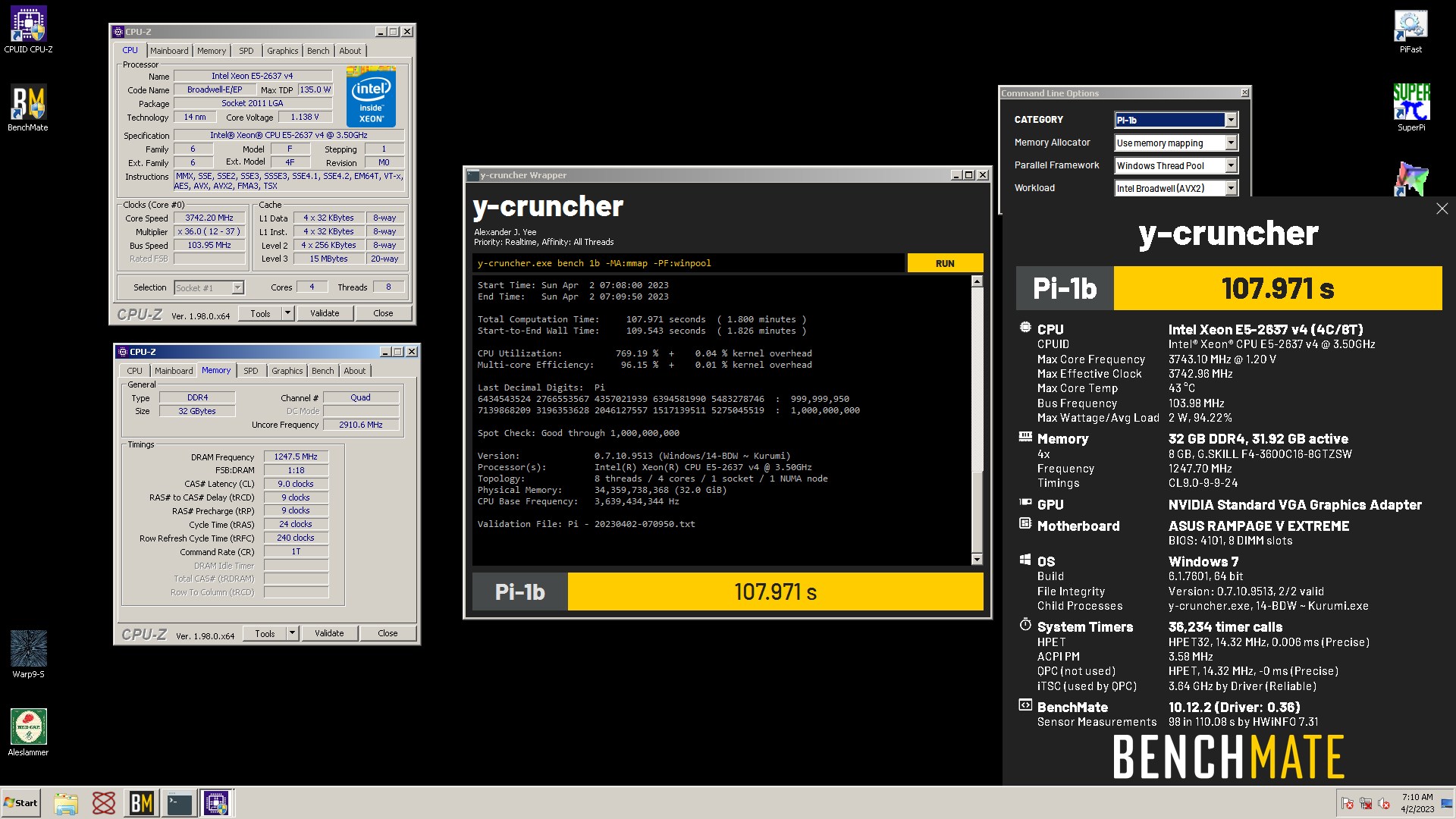The height and width of the screenshot is (819, 1456).
Task: Open File Explorer from the taskbar
Action: (x=66, y=803)
